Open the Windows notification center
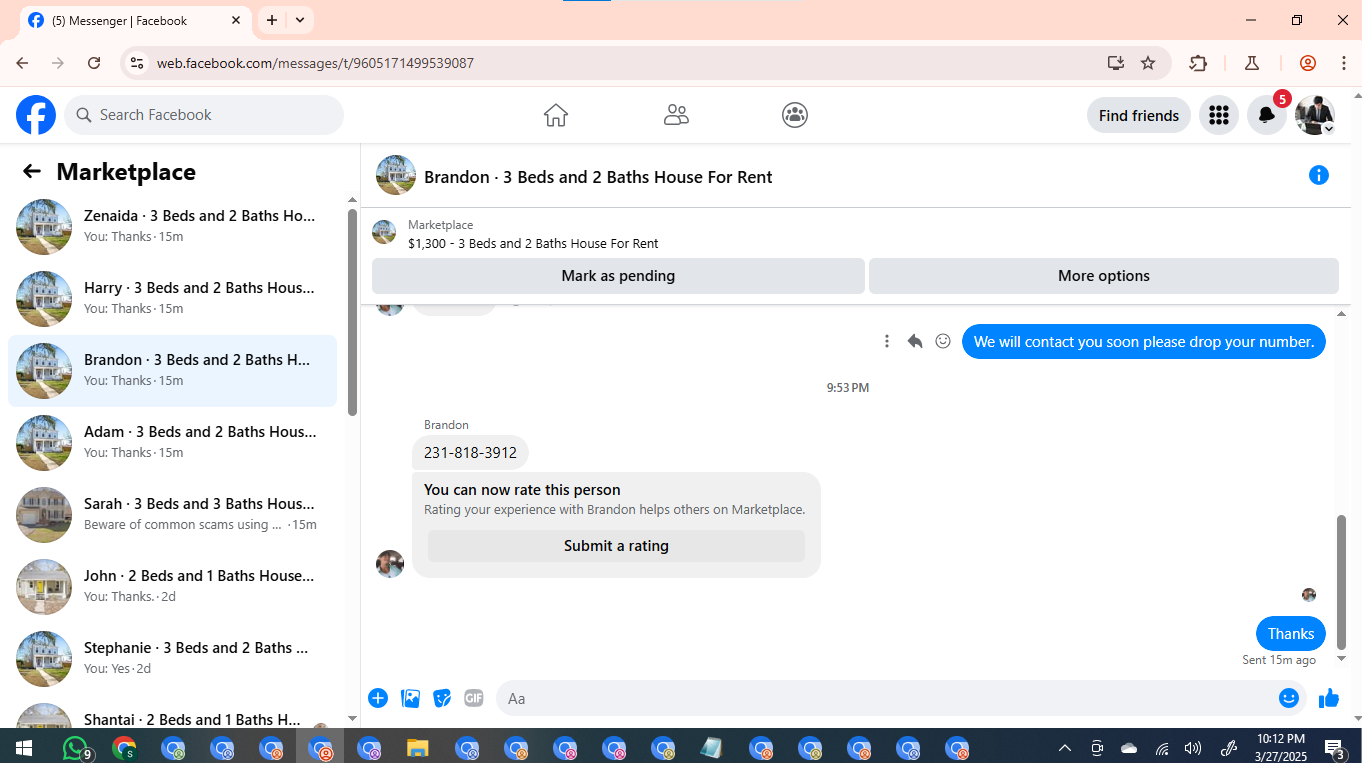Screen dimensions: 1362x763 [1334, 747]
